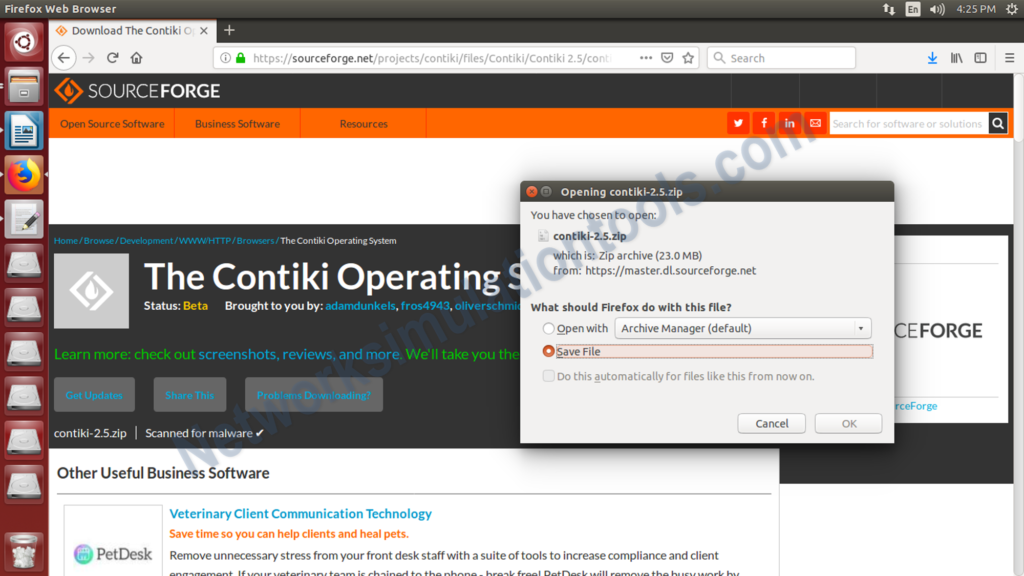Image resolution: width=1024 pixels, height=576 pixels.
Task: Select the Save File radio button
Action: [548, 351]
